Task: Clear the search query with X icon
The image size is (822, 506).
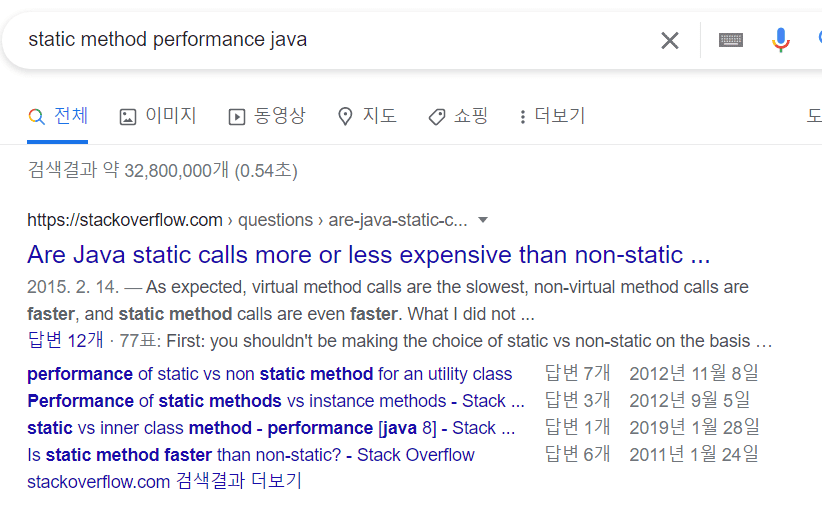Action: 669,40
